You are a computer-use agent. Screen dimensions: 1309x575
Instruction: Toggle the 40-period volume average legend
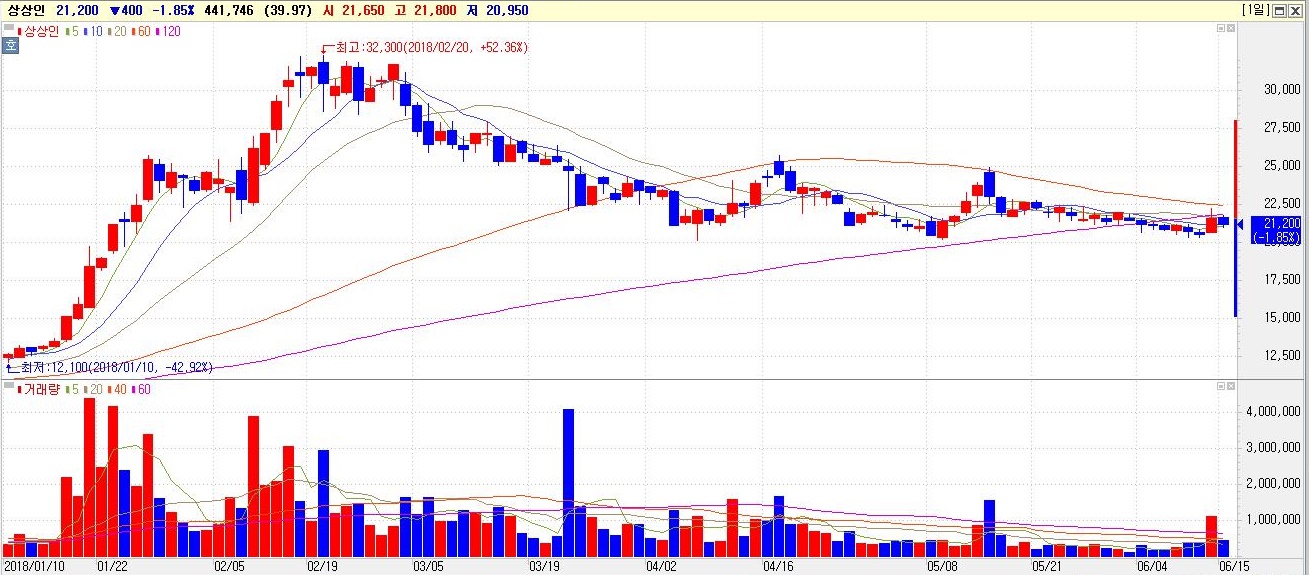click(117, 389)
